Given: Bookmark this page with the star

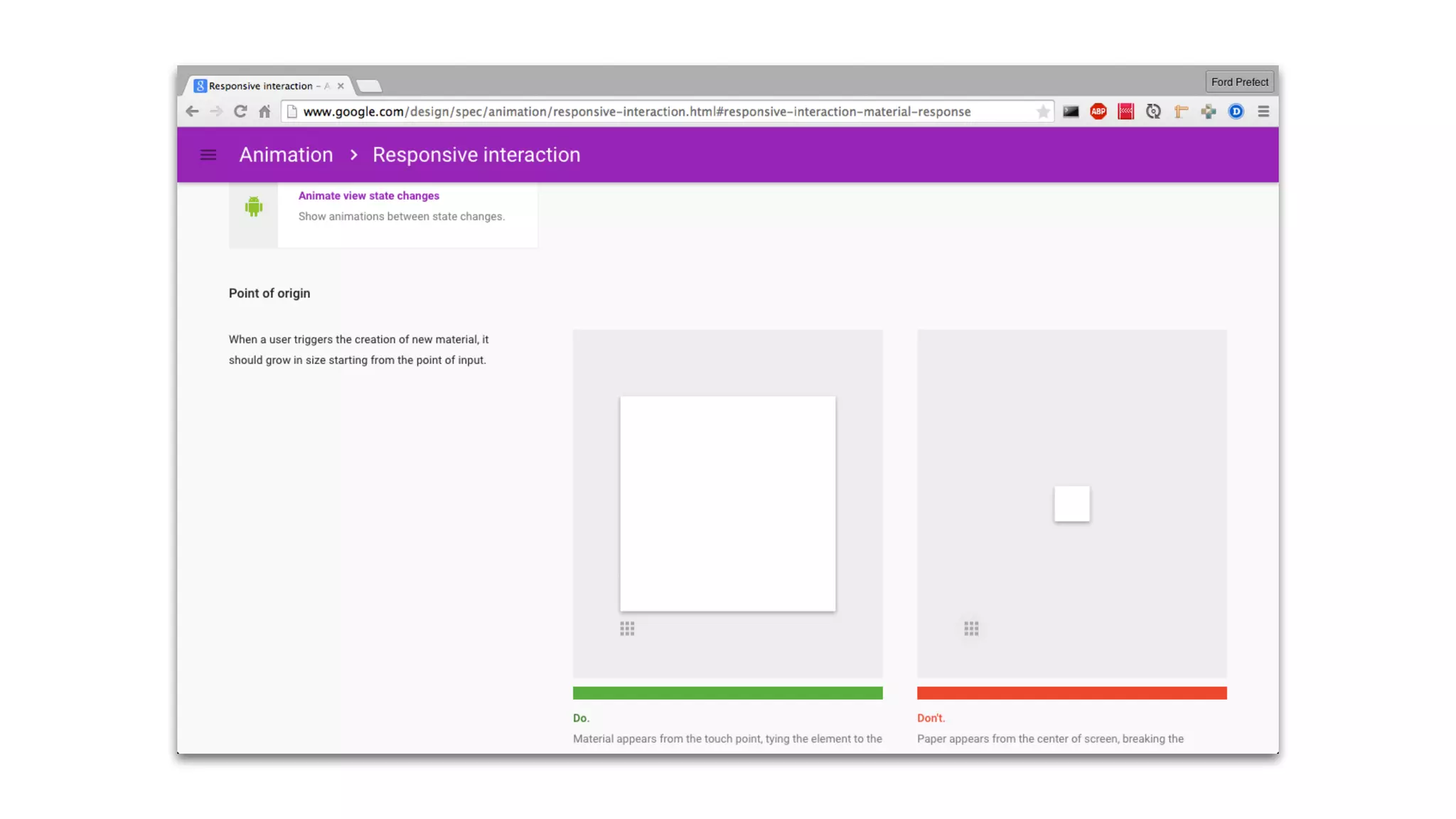Looking at the screenshot, I should tap(1042, 112).
